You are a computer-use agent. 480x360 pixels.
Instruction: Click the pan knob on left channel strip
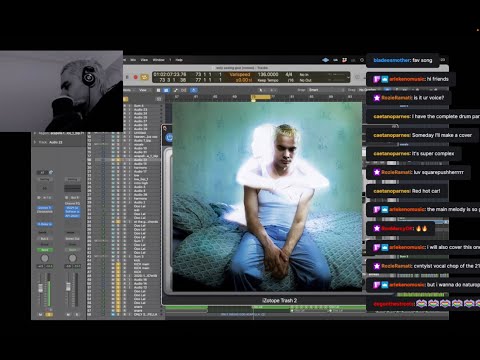(x=44, y=258)
